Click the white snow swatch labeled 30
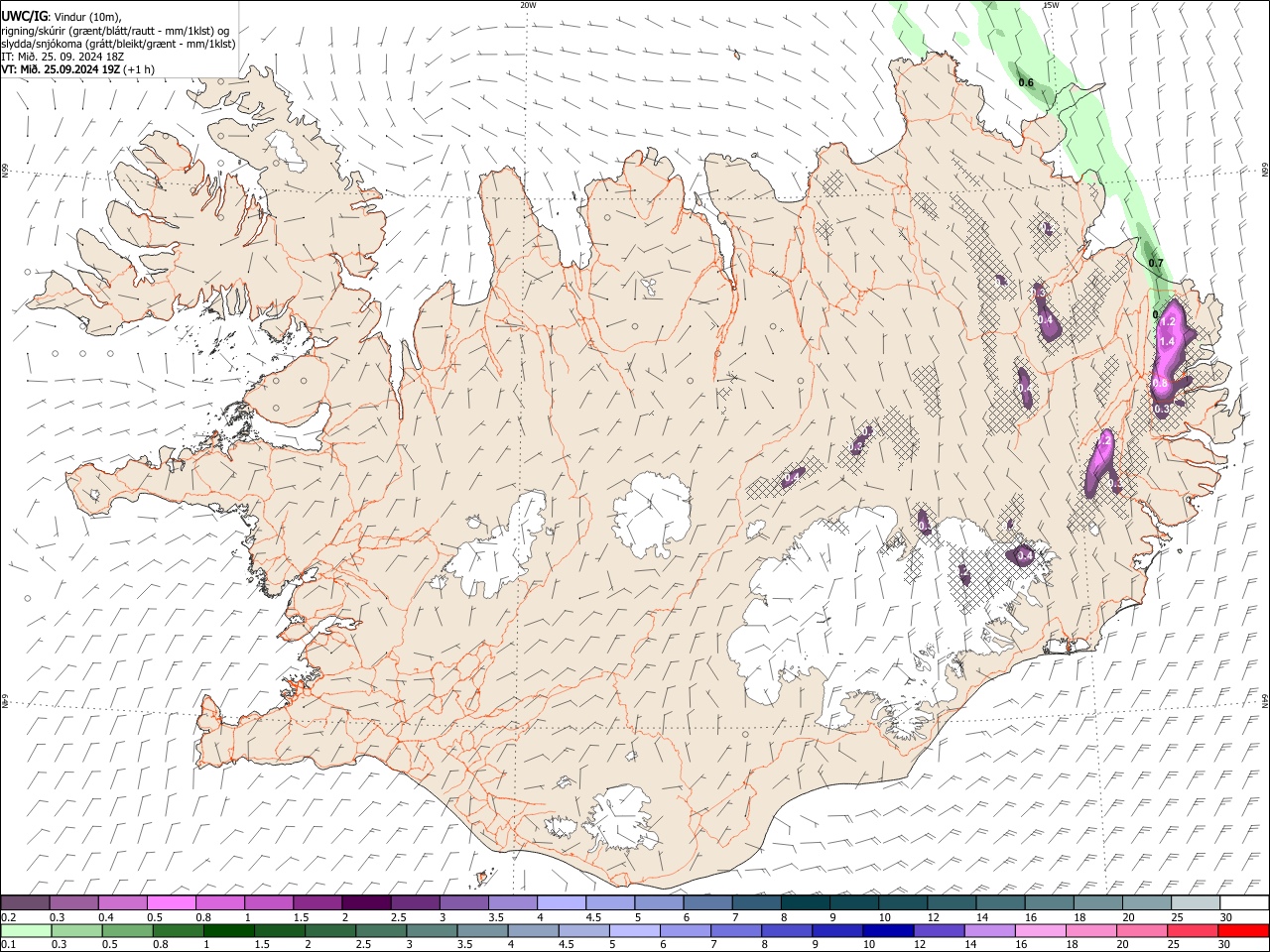 1244,903
